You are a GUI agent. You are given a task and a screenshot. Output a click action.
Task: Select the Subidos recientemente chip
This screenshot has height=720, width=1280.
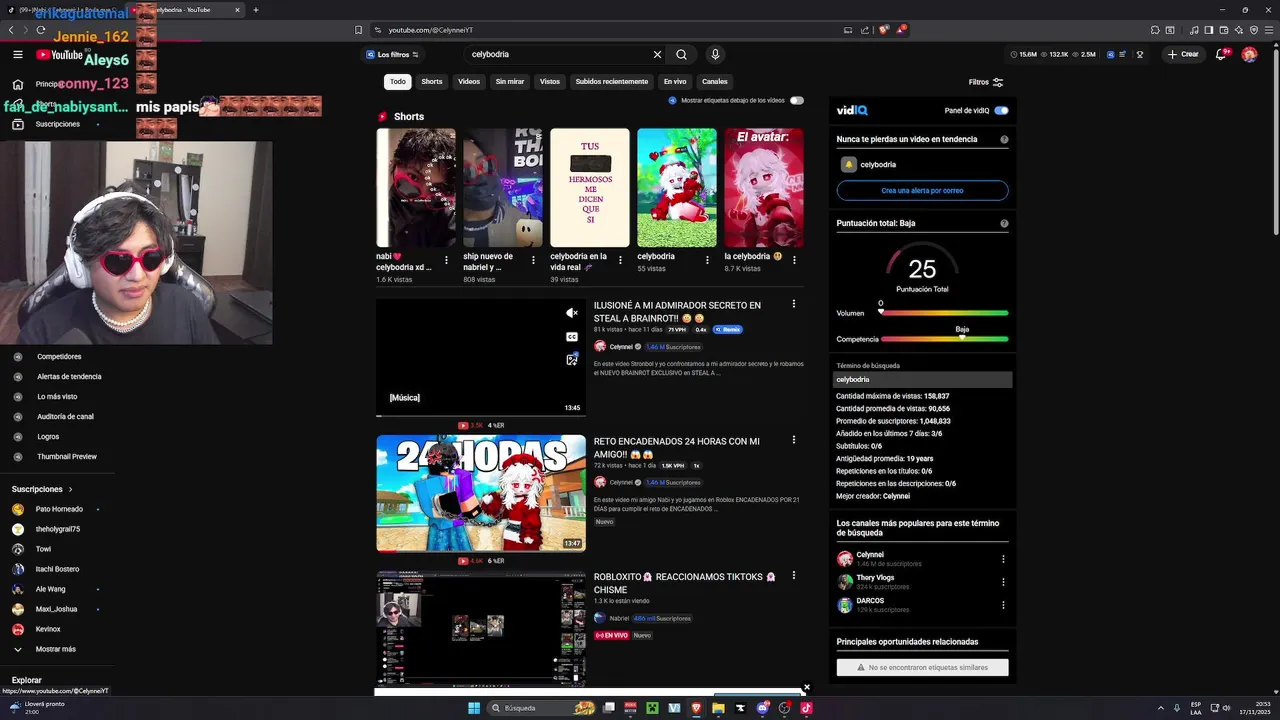612,81
